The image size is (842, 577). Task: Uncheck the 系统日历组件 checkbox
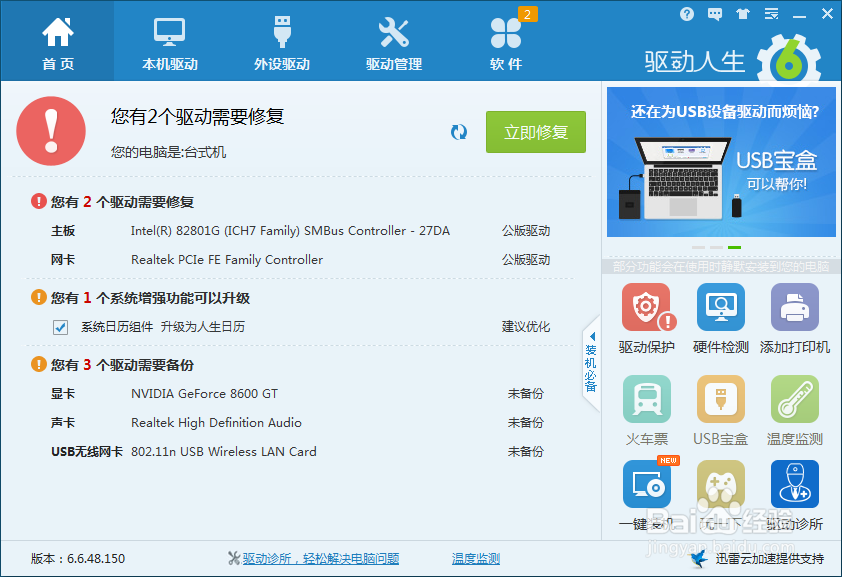pyautogui.click(x=60, y=327)
